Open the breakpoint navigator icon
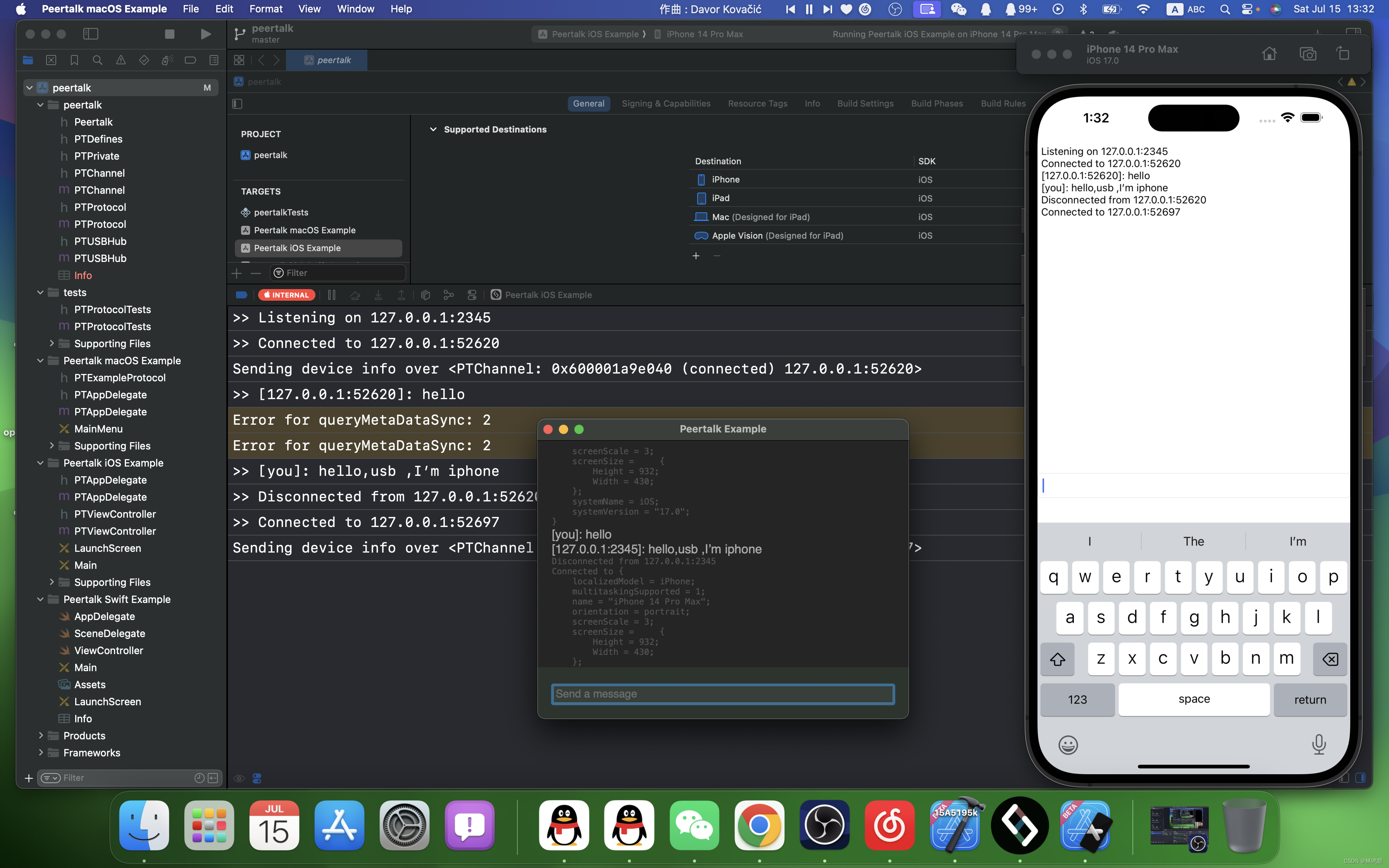 [191, 60]
